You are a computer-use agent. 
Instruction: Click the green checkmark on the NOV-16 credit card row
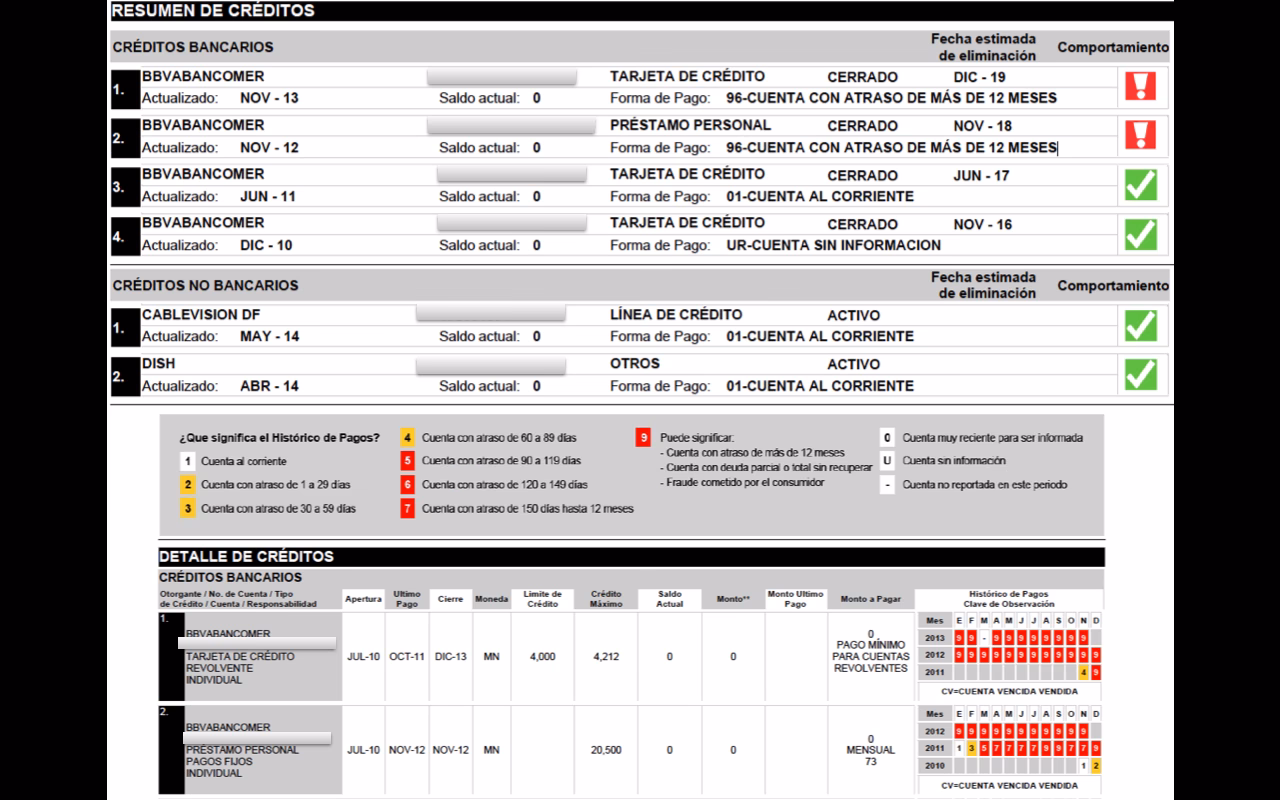[x=1140, y=234]
